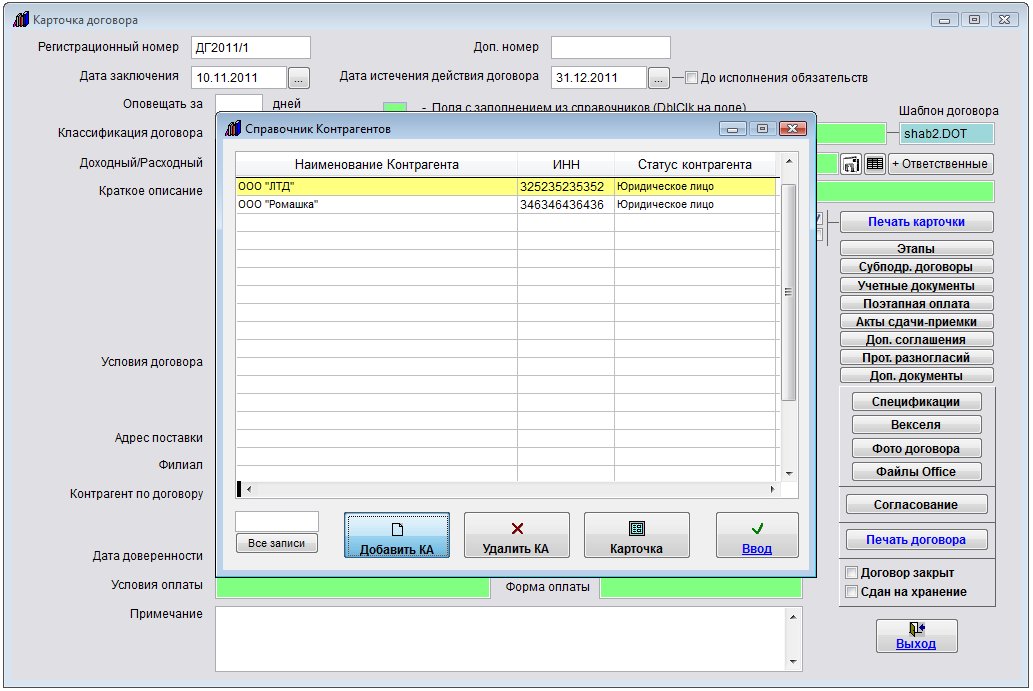Click Печать карточки button

tap(916, 222)
